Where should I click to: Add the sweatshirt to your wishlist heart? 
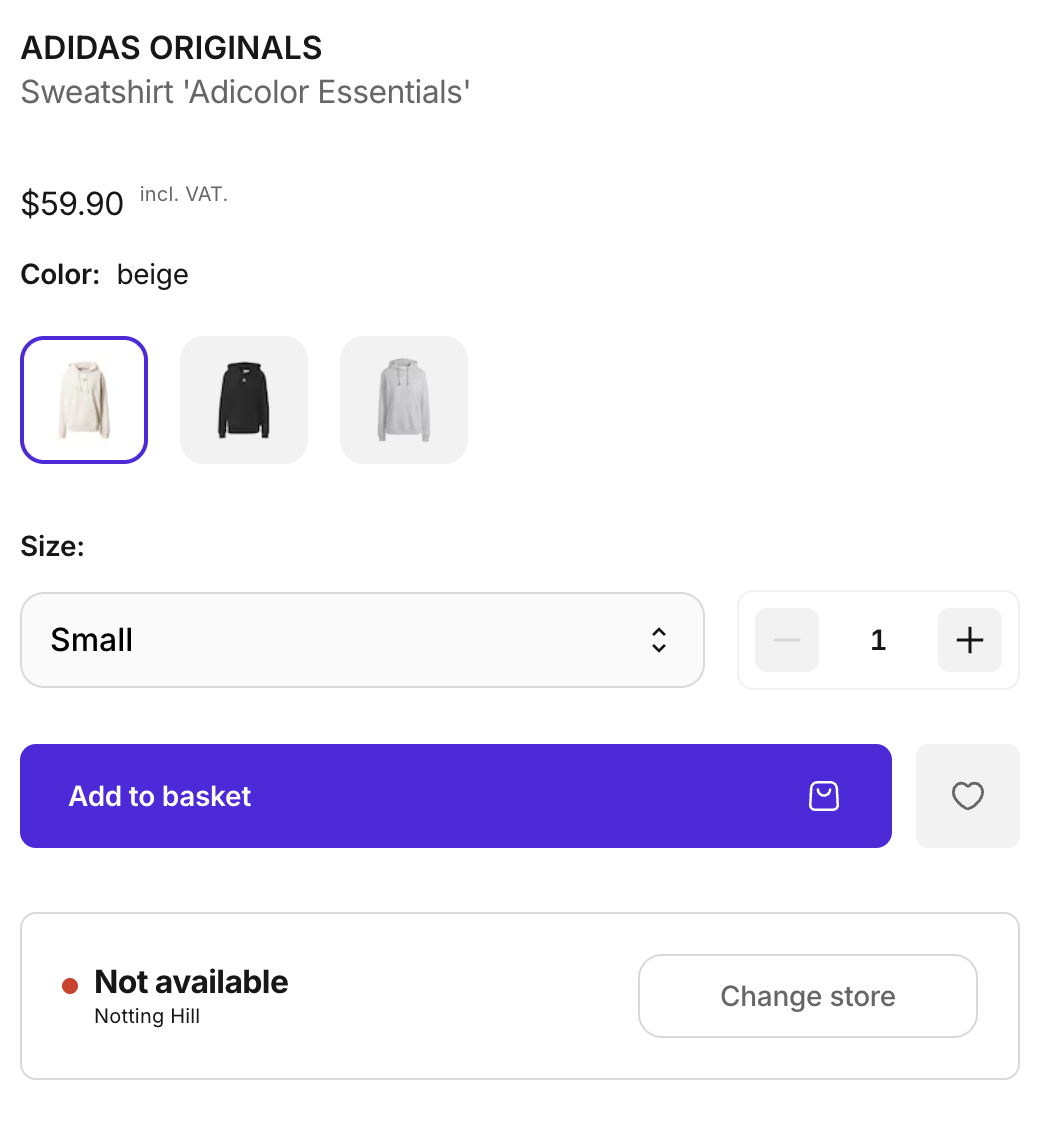point(967,796)
